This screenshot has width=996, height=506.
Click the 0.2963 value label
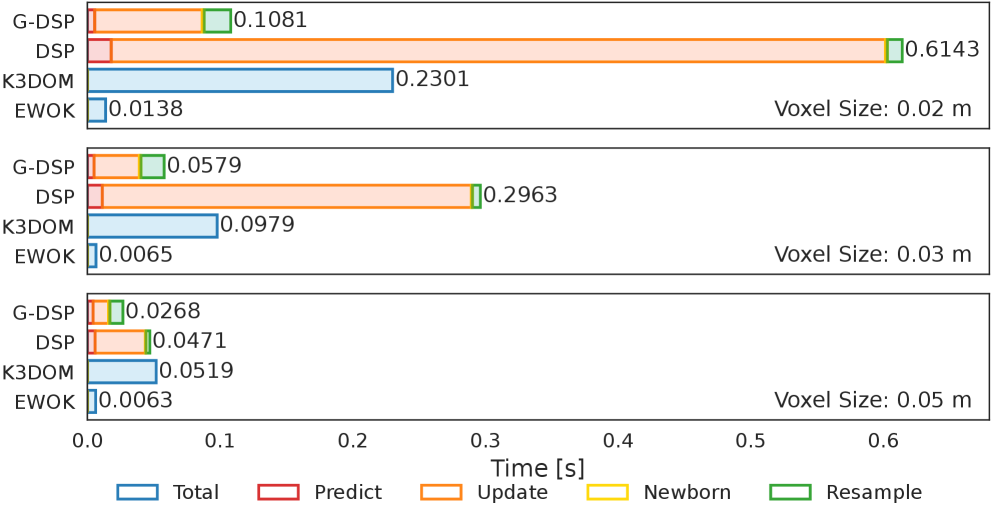pos(520,196)
